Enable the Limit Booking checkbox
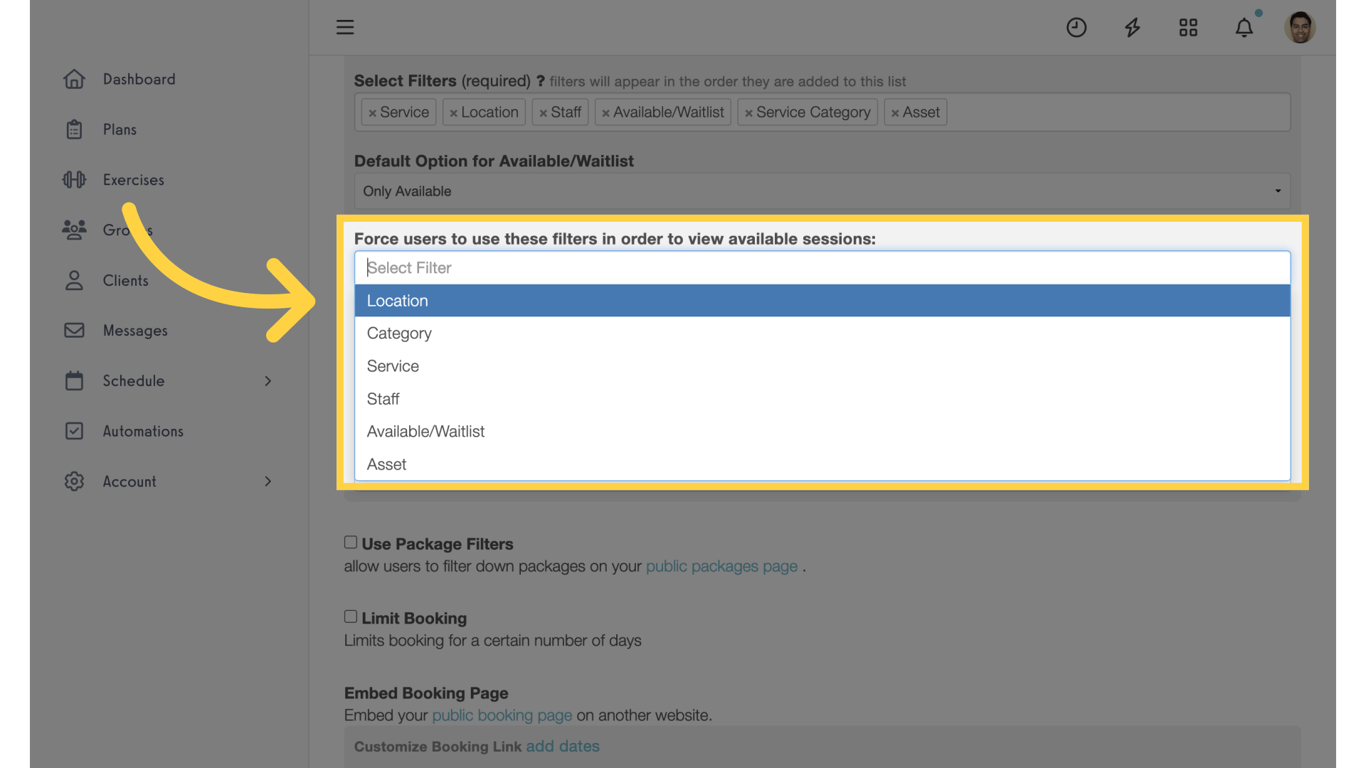 point(351,617)
